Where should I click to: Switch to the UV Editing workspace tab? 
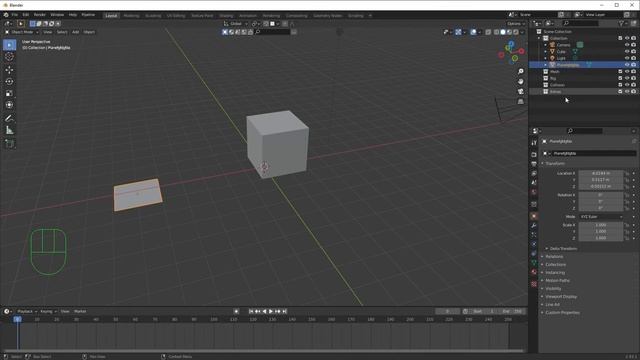(x=176, y=16)
